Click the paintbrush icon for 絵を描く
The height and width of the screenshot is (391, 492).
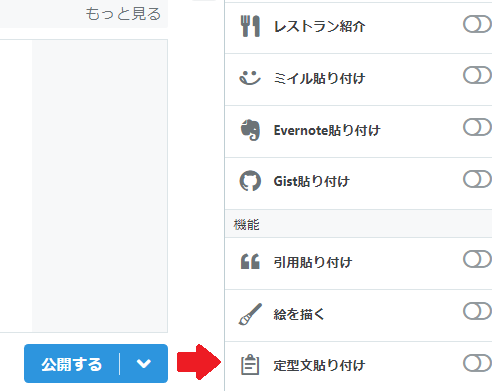(x=250, y=314)
